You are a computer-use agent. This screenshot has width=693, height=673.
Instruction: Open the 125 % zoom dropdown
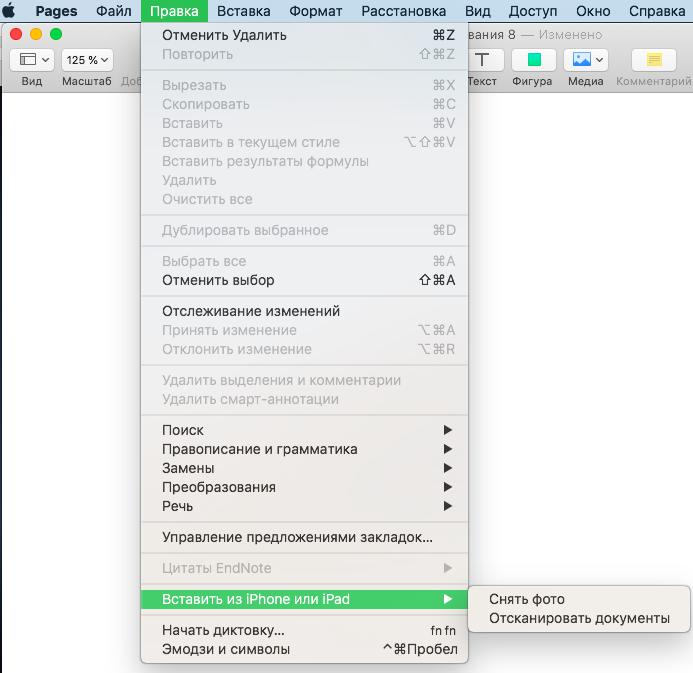tap(87, 60)
